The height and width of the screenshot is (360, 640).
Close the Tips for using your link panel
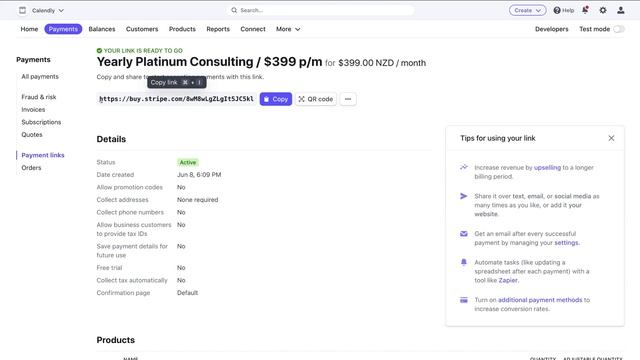611,138
